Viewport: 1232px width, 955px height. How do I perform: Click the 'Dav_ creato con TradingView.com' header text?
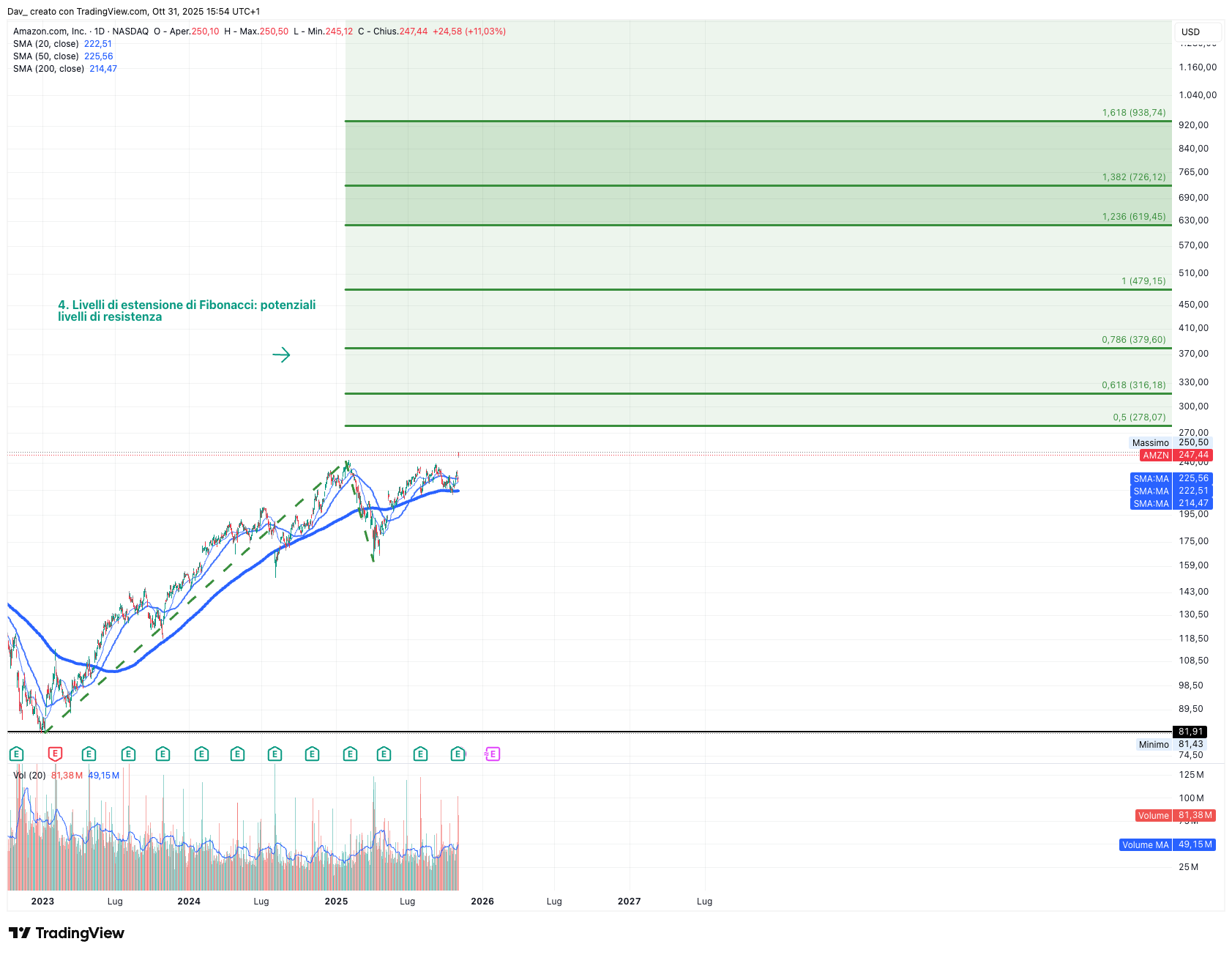click(x=78, y=12)
